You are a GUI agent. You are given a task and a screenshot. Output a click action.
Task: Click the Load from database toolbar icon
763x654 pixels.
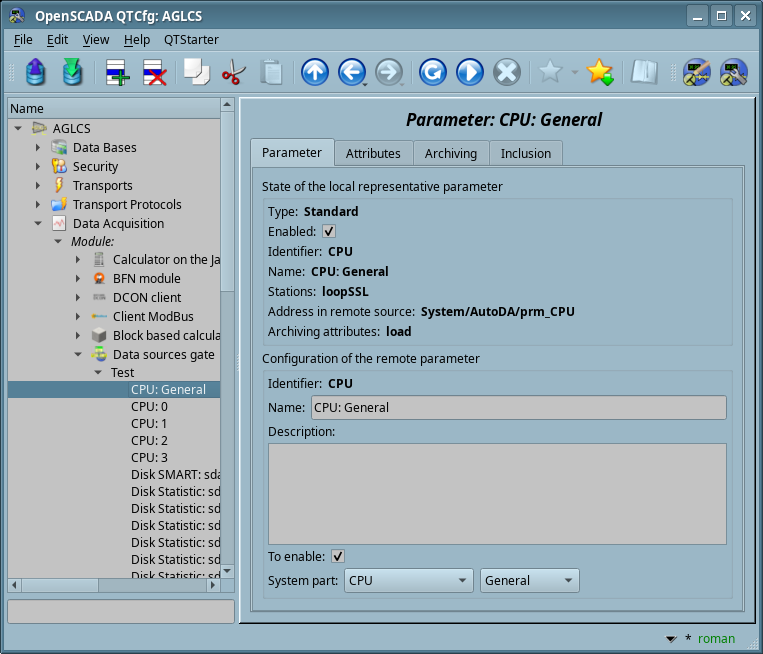coord(36,72)
